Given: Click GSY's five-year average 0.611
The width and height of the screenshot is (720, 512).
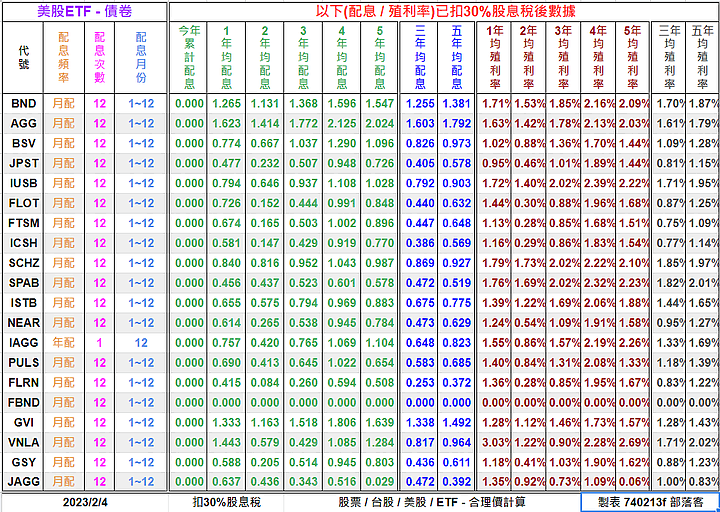Looking at the screenshot, I should [456, 462].
